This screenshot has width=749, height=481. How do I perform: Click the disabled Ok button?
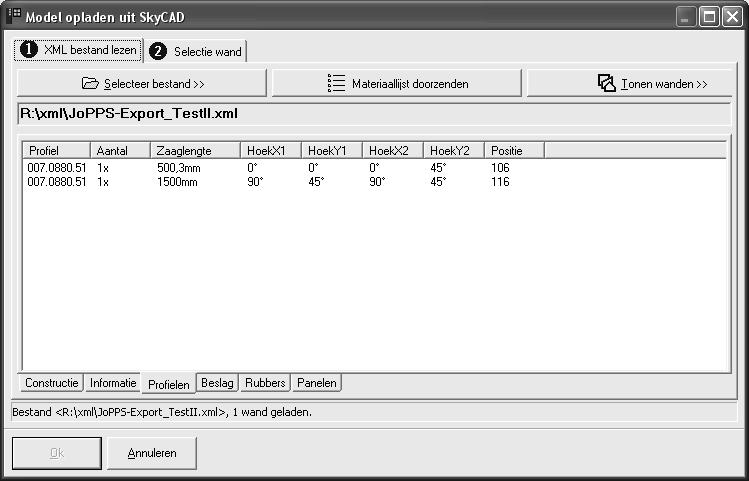point(57,453)
